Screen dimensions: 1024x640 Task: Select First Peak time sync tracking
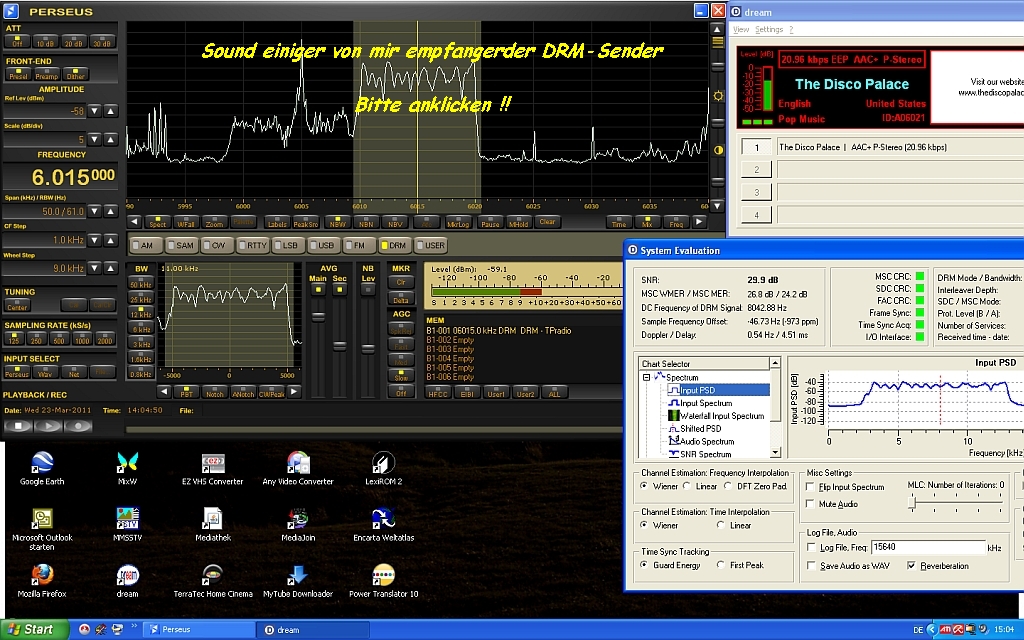pyautogui.click(x=721, y=565)
